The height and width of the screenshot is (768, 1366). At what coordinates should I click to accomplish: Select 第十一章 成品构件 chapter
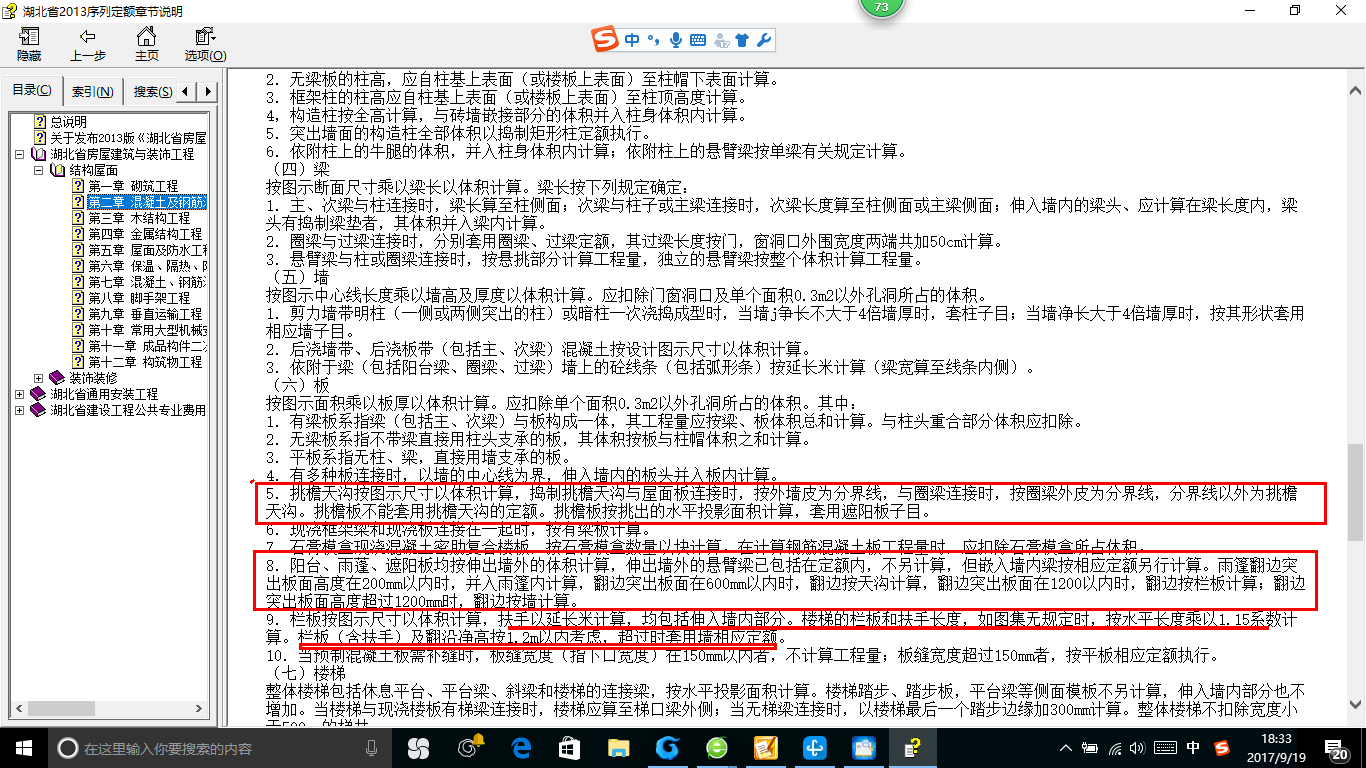point(147,346)
